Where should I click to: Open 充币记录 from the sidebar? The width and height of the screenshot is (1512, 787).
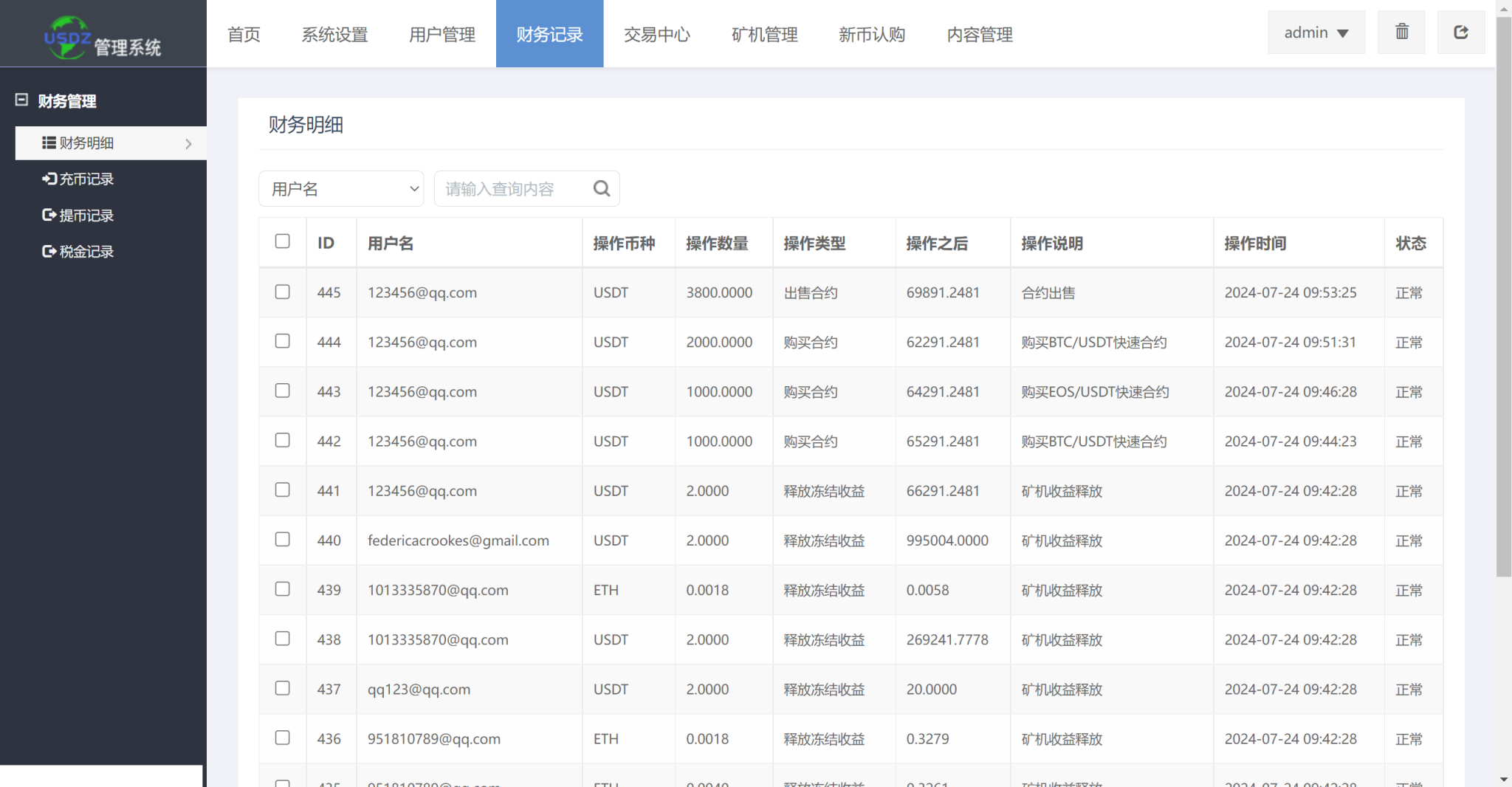pos(78,179)
